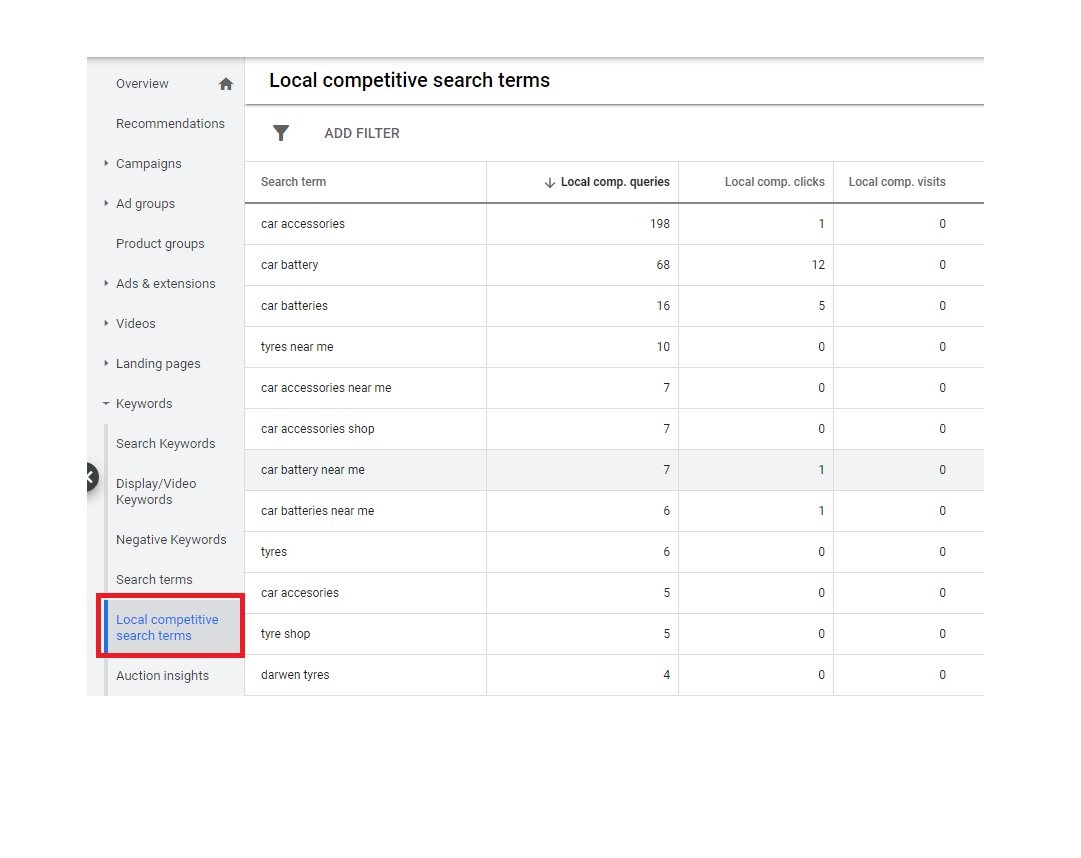Collapse the Keywords section arrow

106,403
